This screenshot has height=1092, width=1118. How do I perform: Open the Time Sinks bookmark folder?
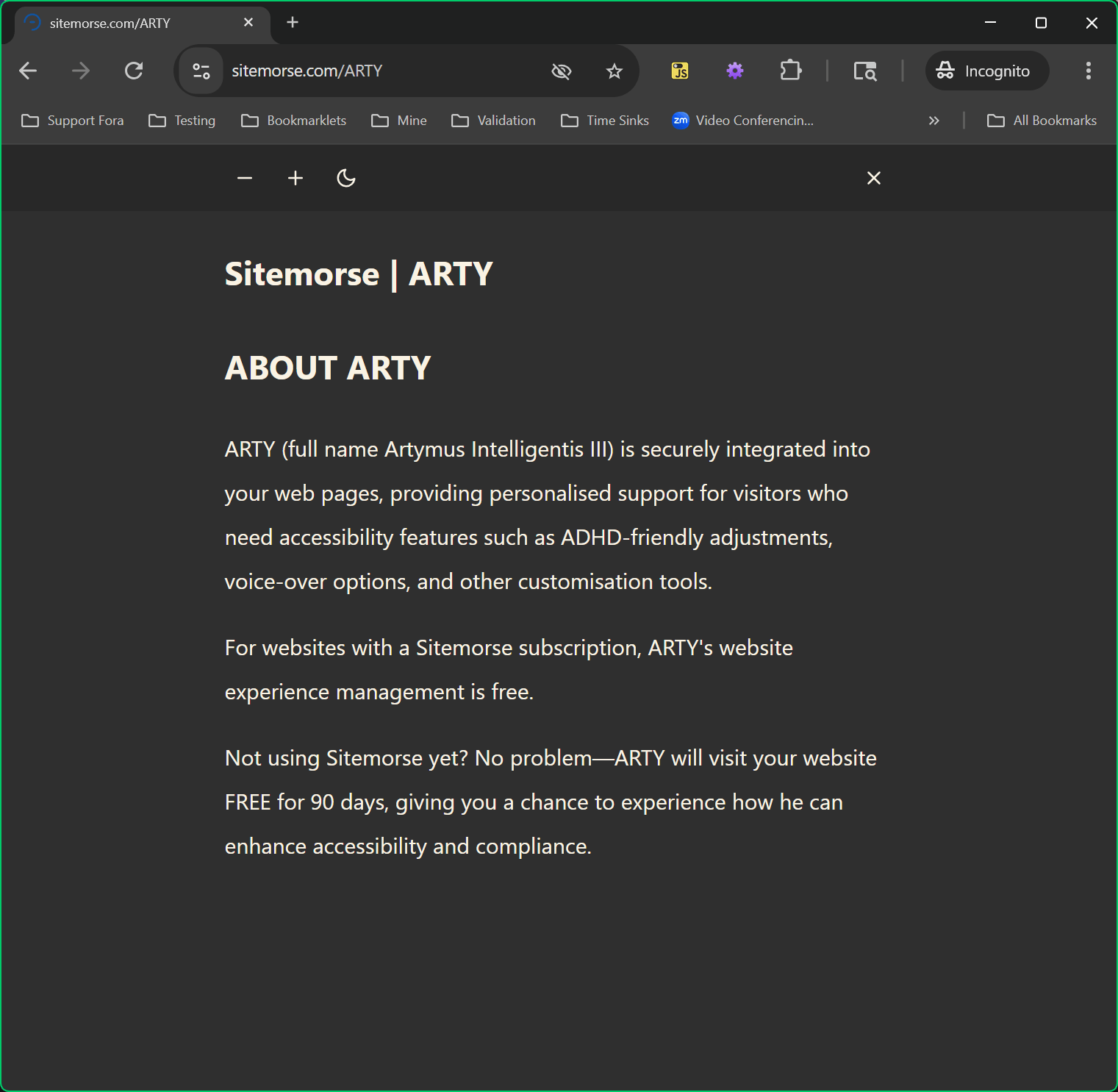point(605,121)
